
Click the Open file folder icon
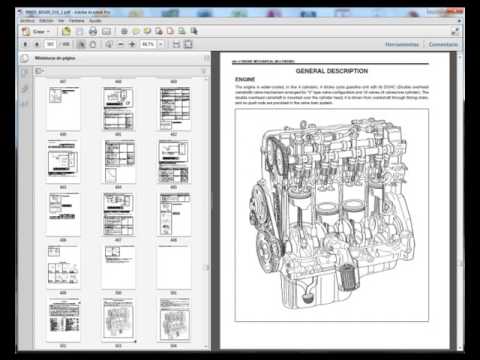66,31
